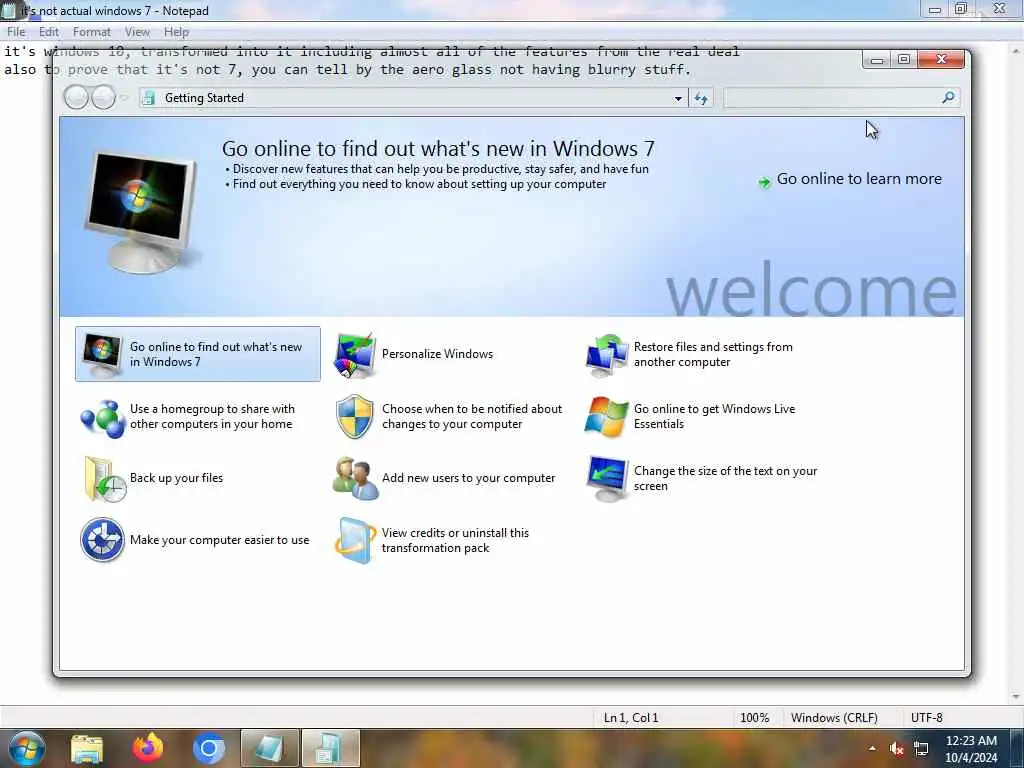Switch to Getting Started taskbar button
The width and height of the screenshot is (1024, 768).
[330, 748]
